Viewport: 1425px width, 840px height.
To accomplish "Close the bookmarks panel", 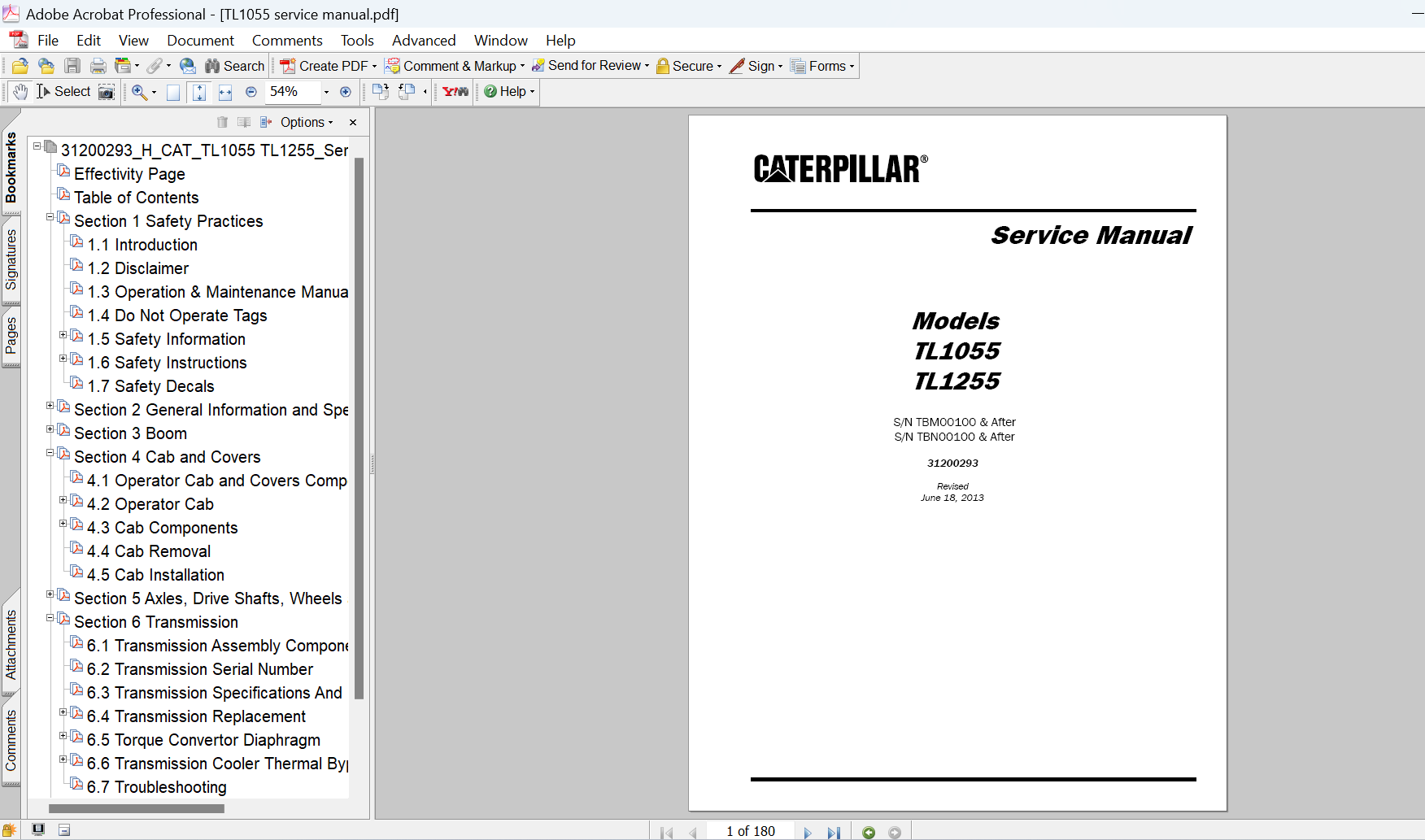I will [353, 122].
